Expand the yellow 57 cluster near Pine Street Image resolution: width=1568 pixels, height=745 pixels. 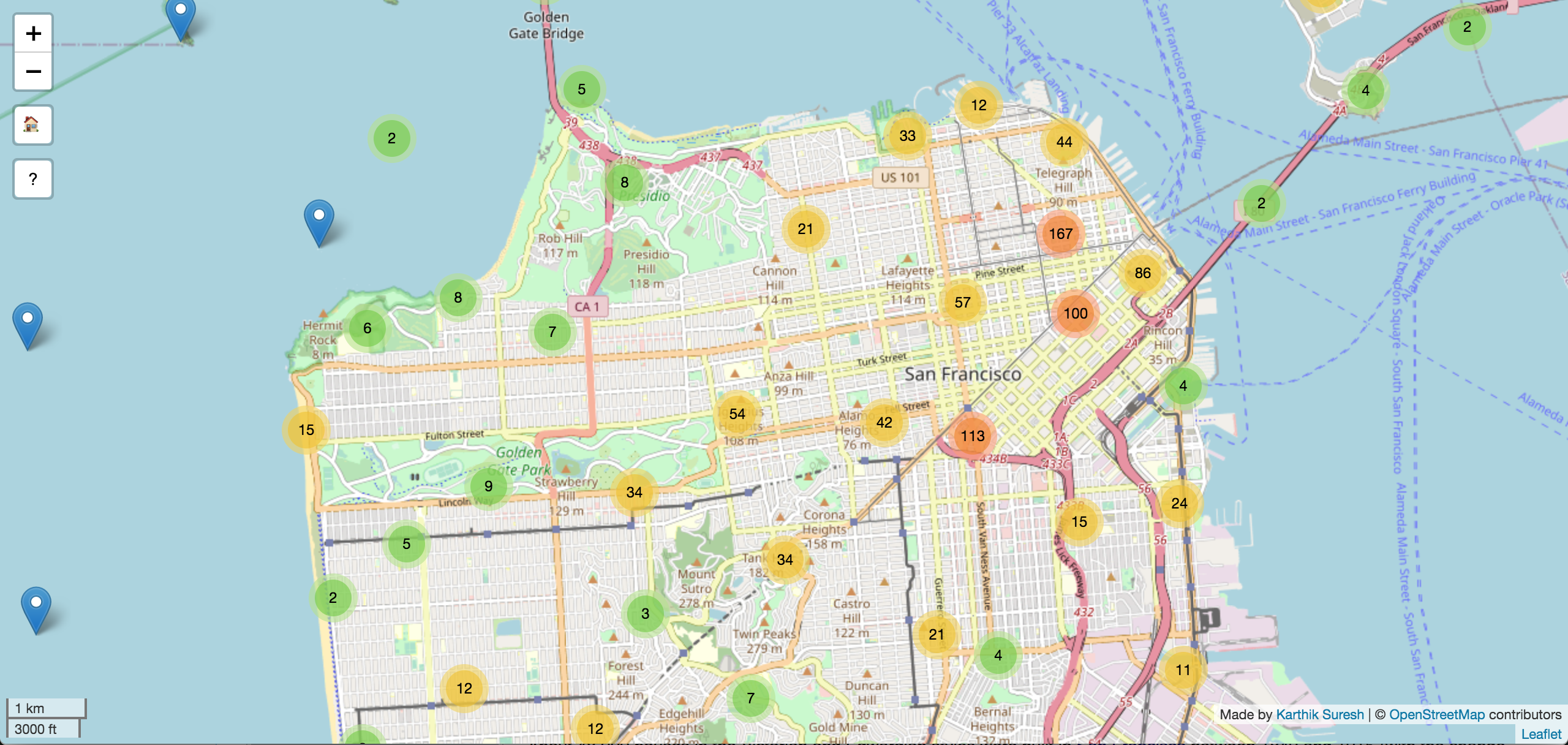click(x=963, y=301)
